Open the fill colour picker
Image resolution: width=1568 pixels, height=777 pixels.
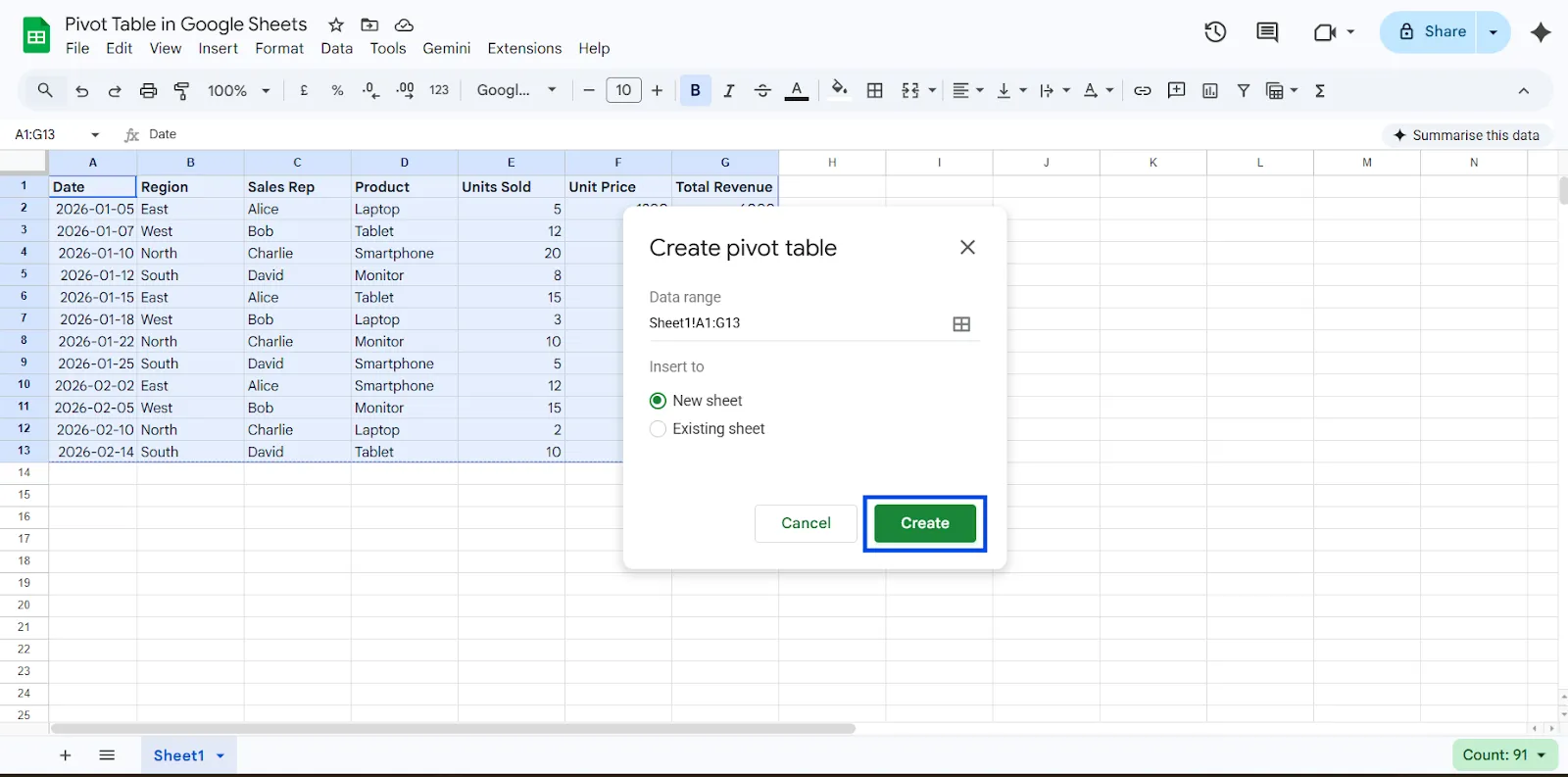[840, 90]
